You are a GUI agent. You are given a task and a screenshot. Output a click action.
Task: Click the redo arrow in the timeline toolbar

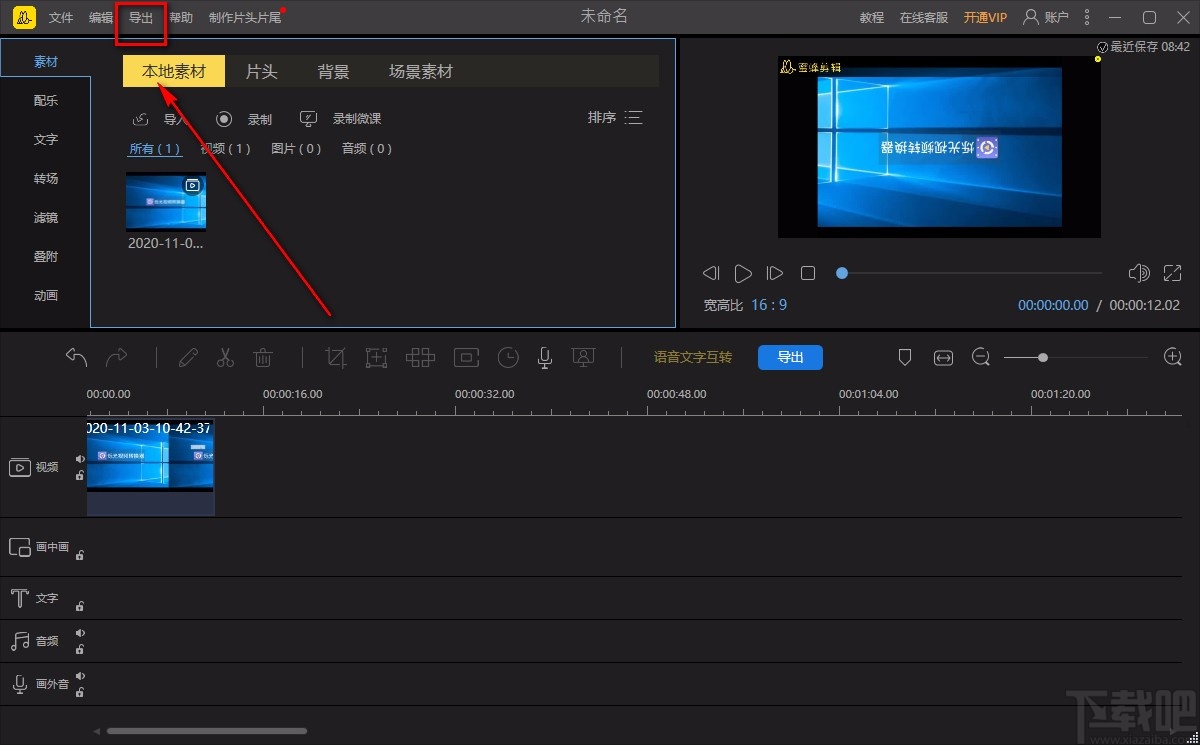[x=117, y=357]
